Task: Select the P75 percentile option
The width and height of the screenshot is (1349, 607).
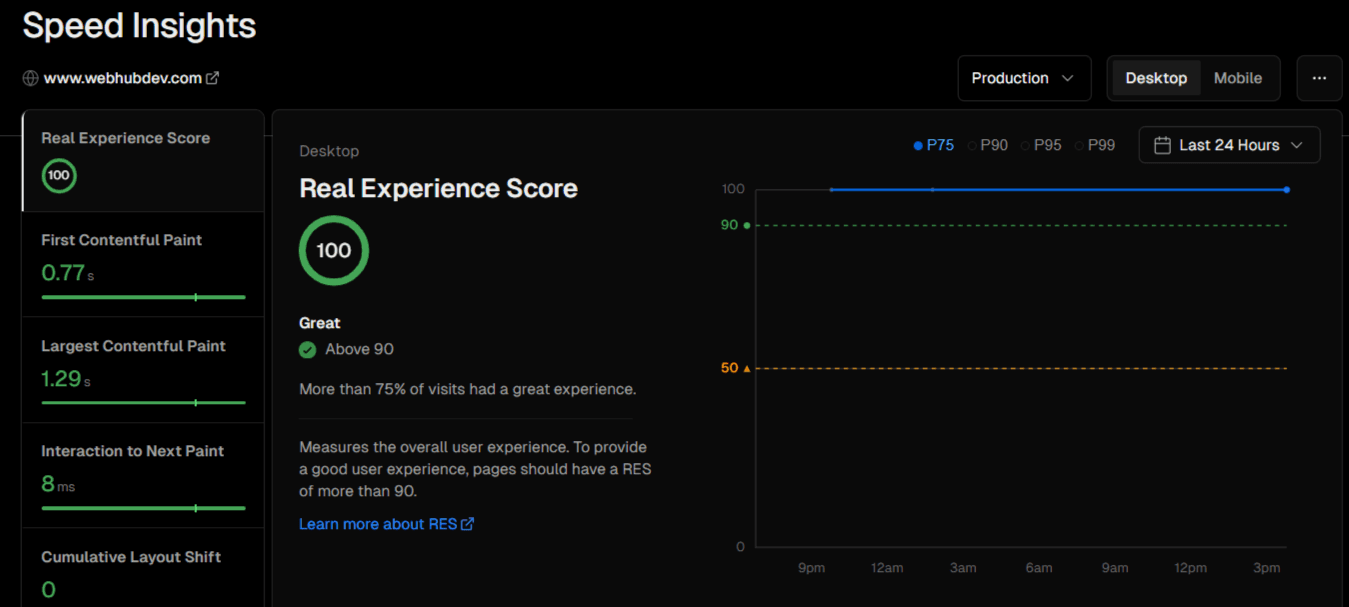Action: [x=934, y=145]
